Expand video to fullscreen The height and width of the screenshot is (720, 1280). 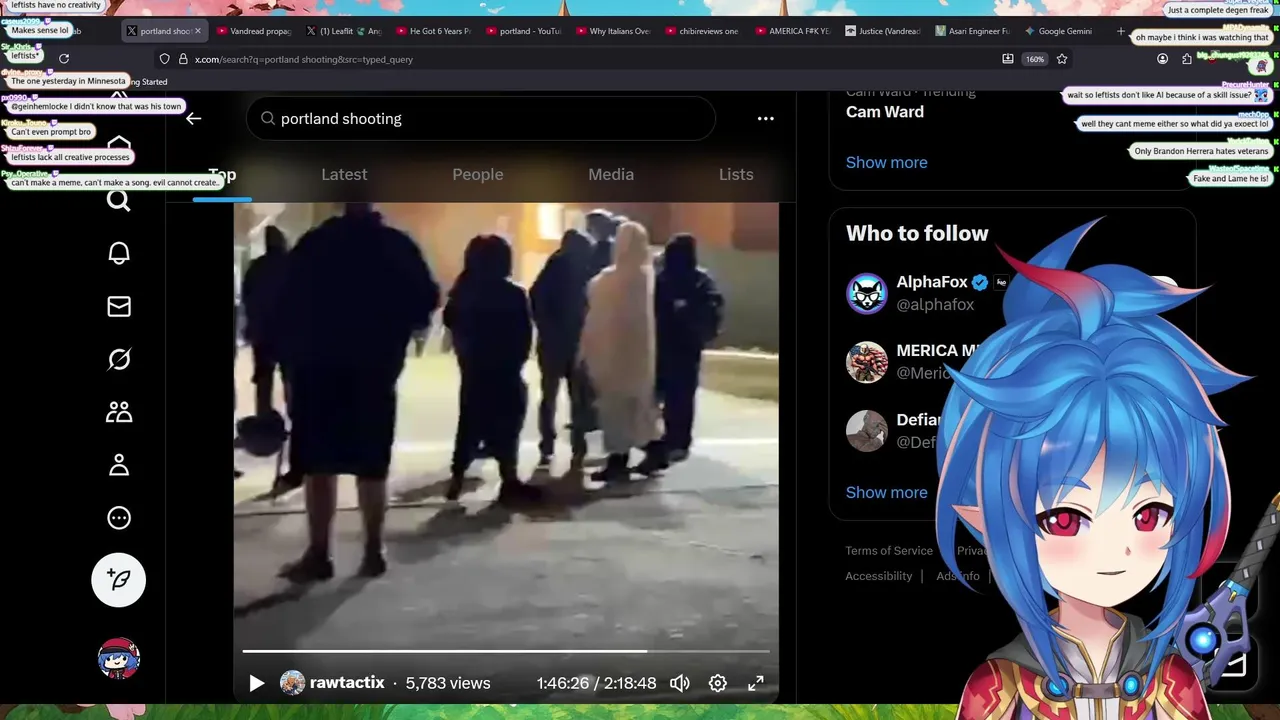[x=756, y=683]
